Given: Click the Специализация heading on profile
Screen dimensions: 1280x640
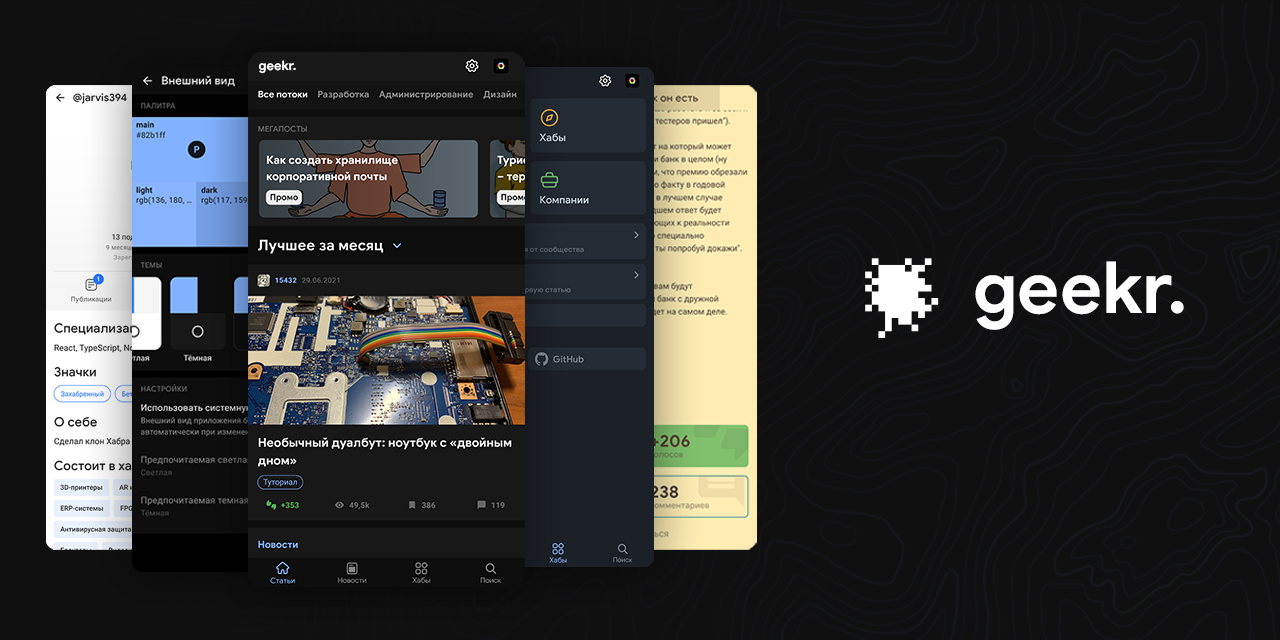Looking at the screenshot, I should [92, 327].
